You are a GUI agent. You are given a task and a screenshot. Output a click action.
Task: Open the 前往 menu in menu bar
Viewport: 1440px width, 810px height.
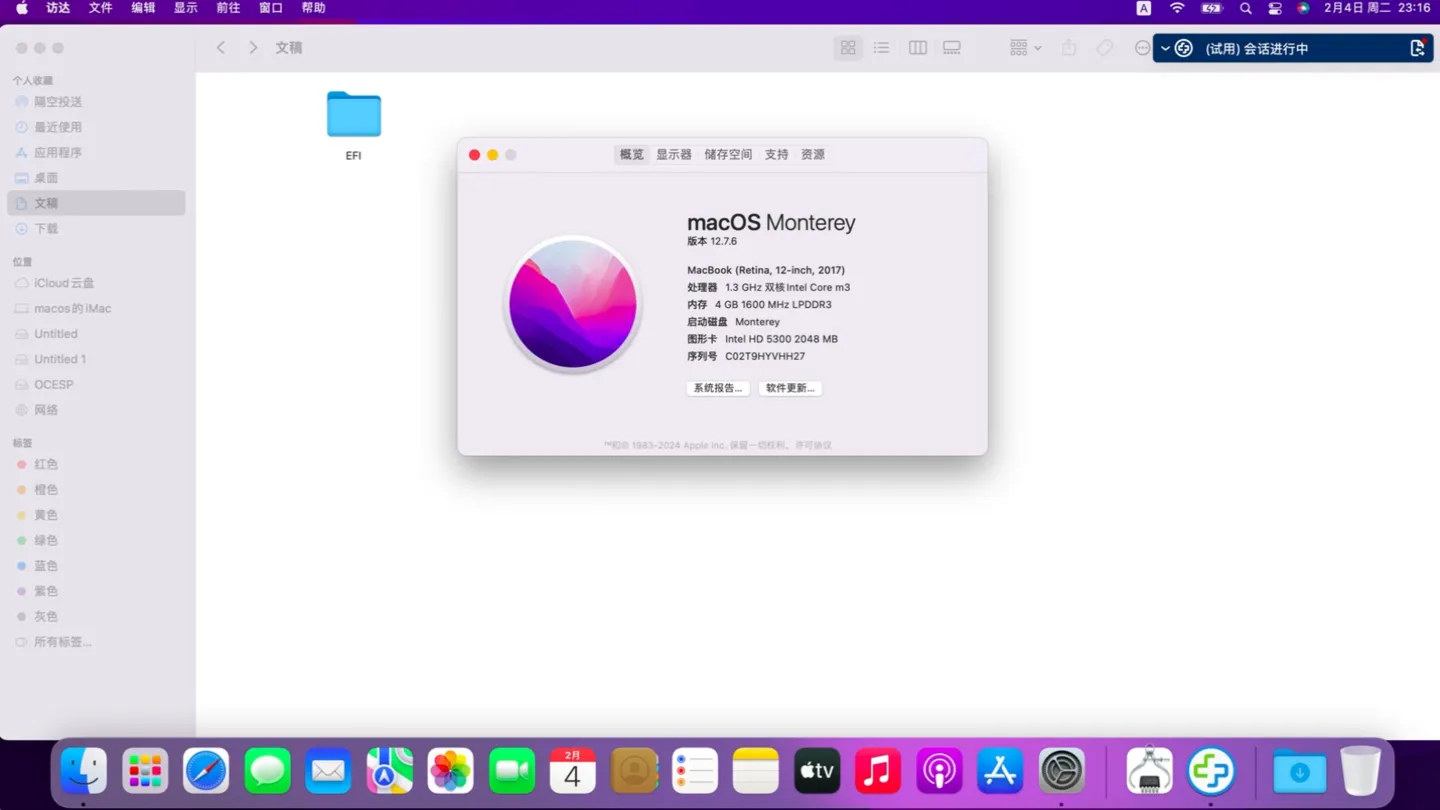tap(228, 8)
